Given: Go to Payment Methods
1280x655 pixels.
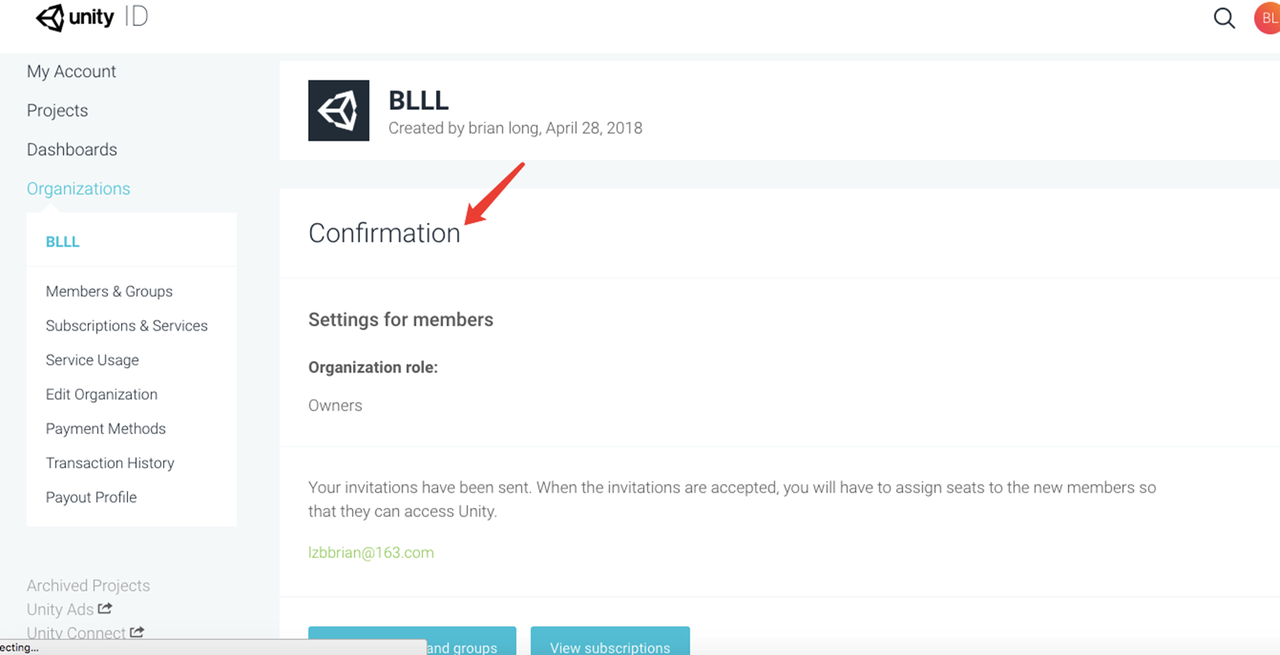Looking at the screenshot, I should pos(106,429).
